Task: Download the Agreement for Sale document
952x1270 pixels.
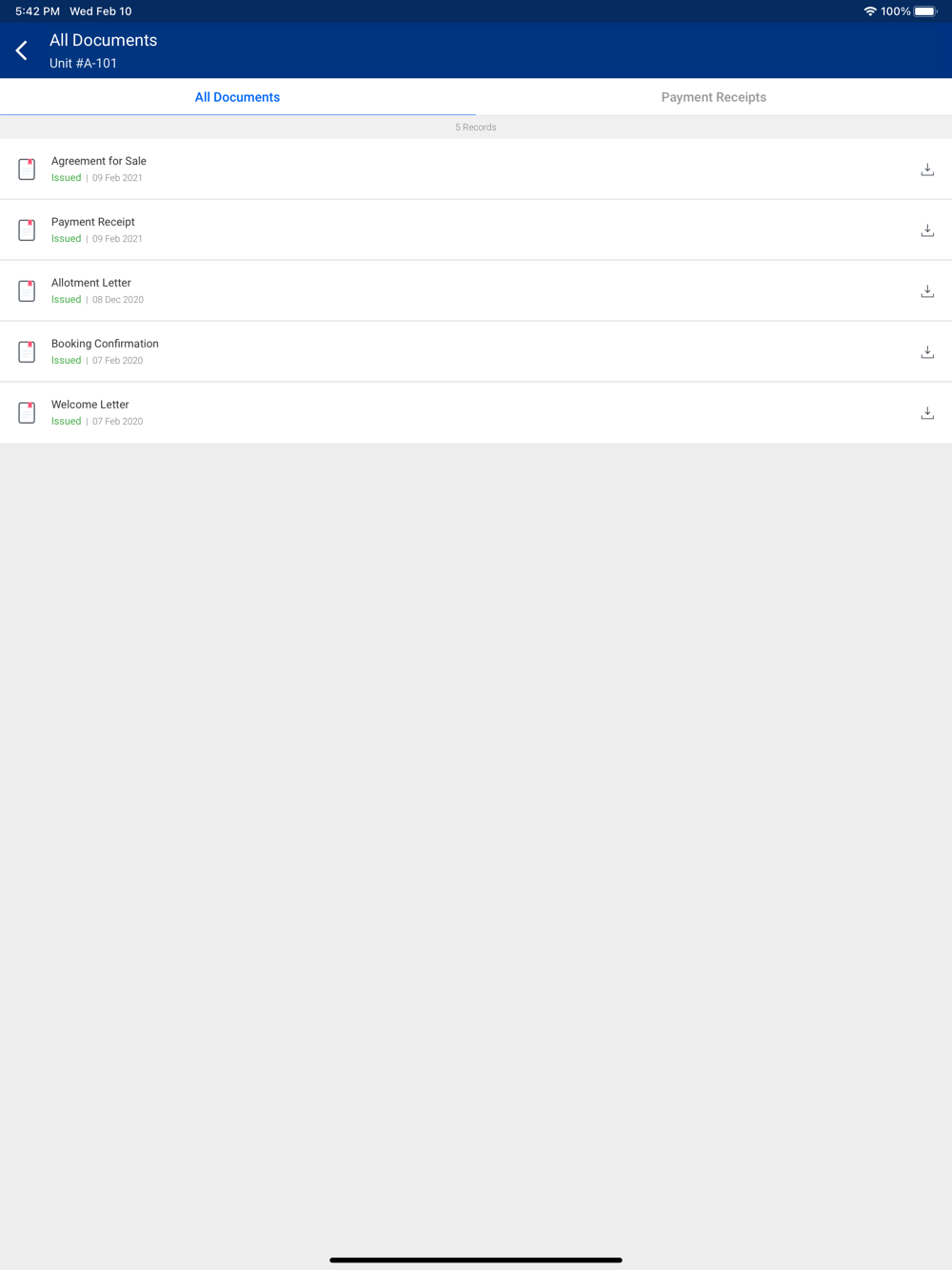Action: (x=927, y=169)
